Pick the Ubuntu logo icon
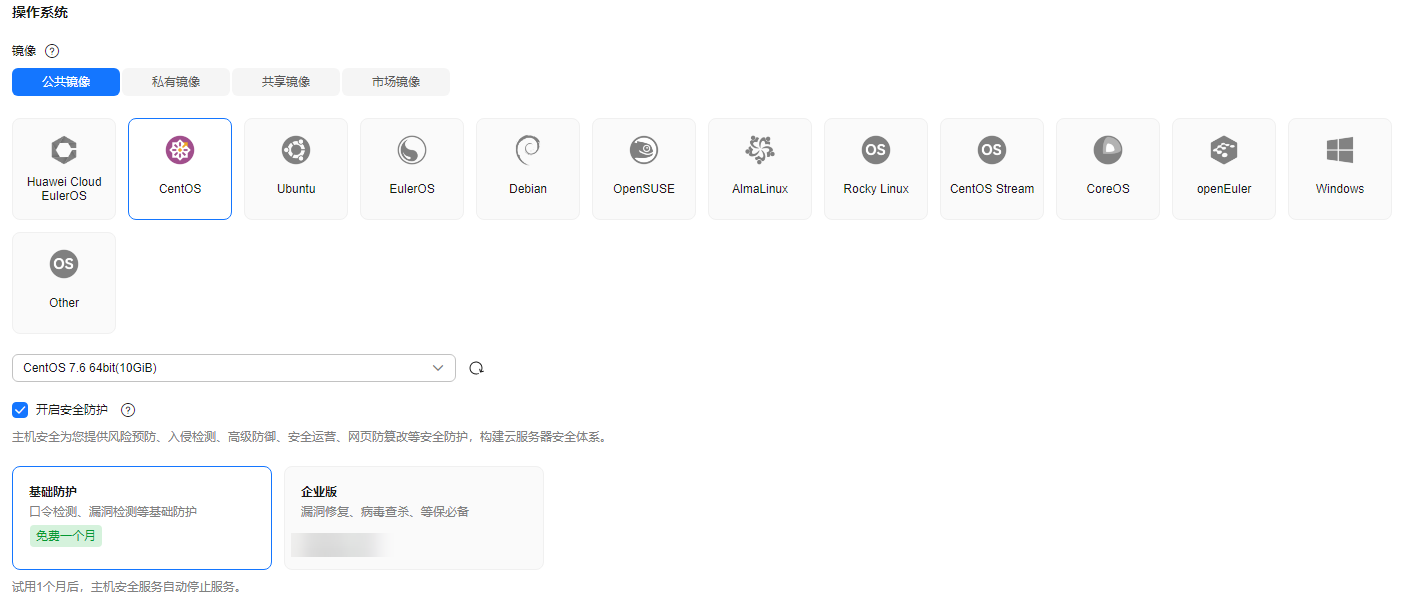 coord(296,151)
